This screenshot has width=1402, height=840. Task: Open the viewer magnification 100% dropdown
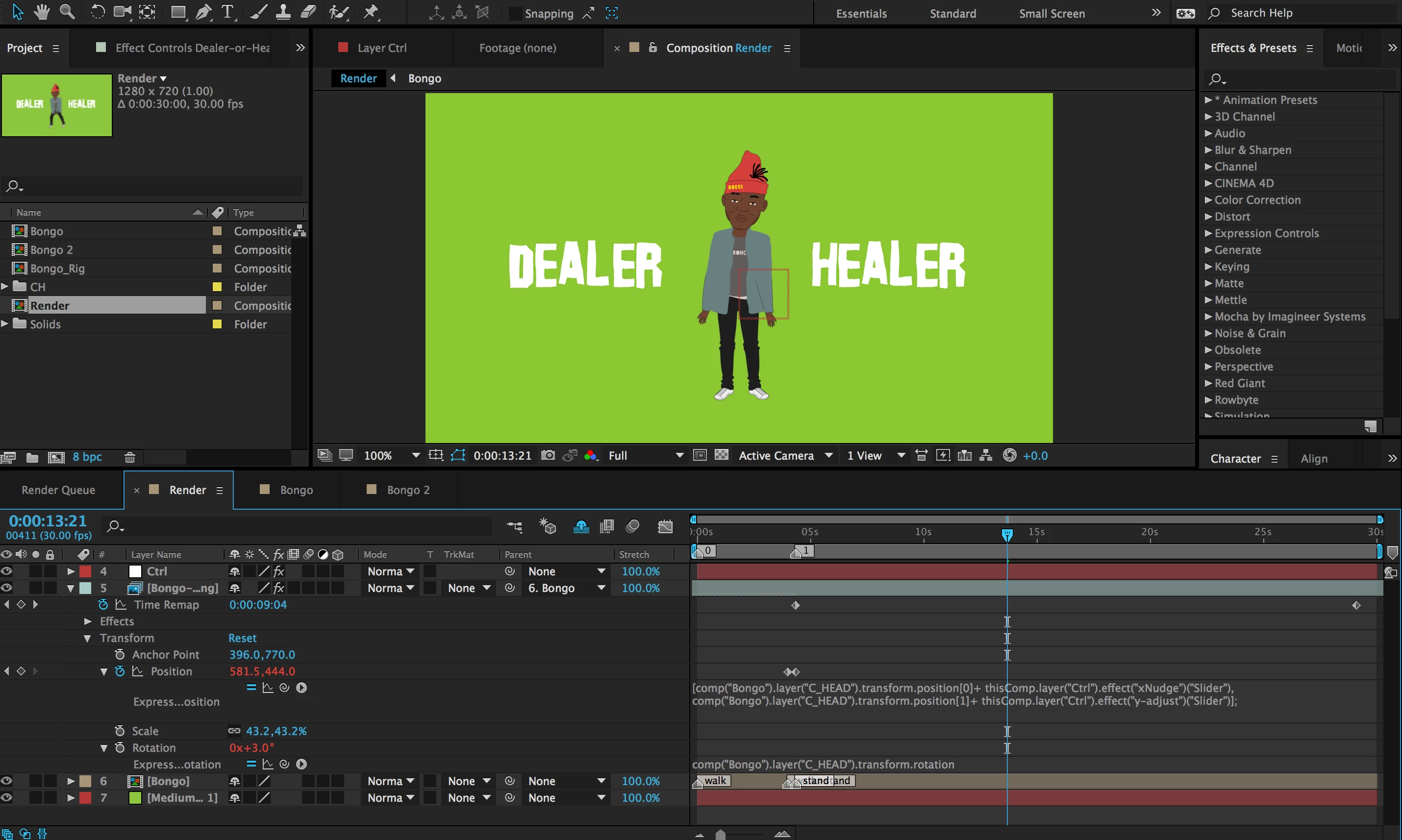click(x=392, y=456)
